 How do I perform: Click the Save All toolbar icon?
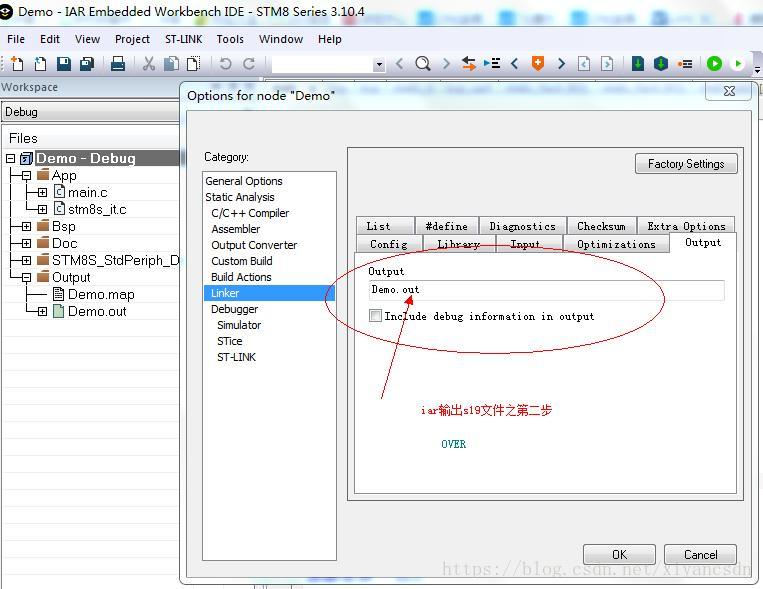(x=87, y=64)
